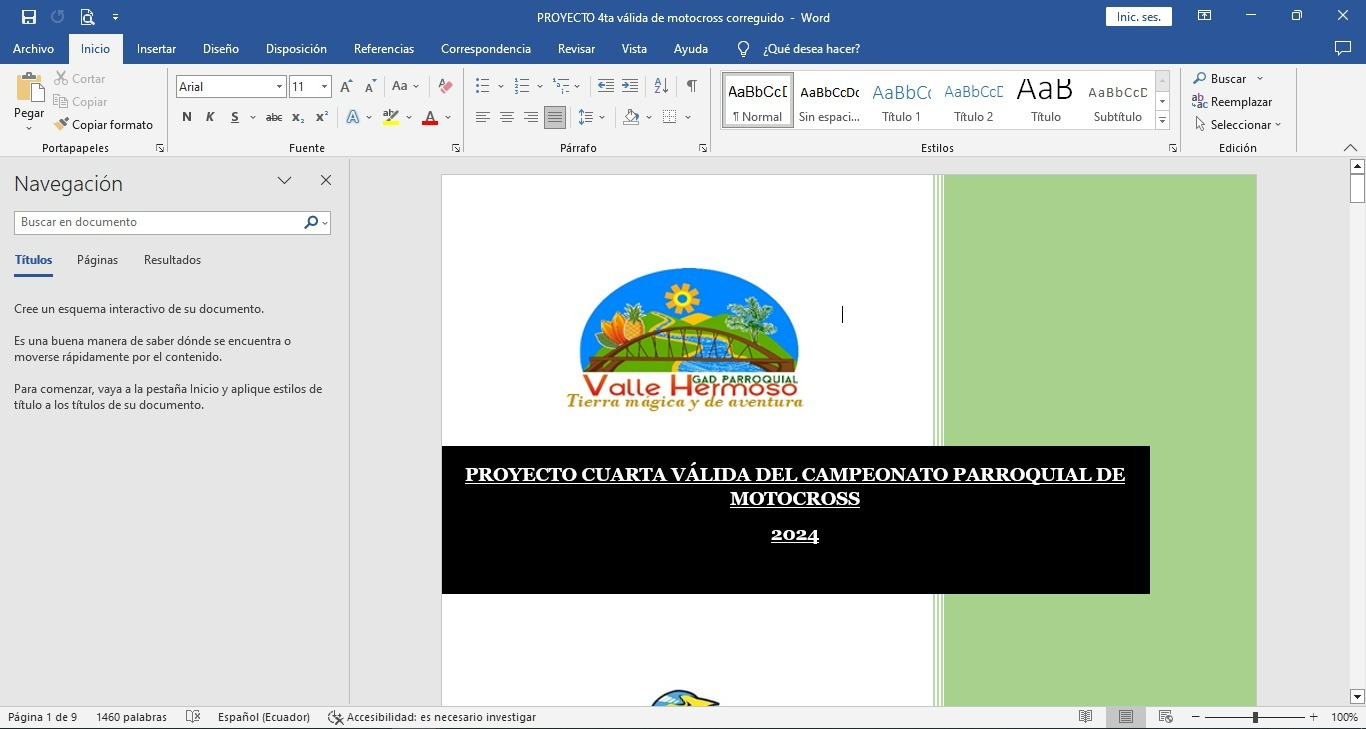Open the Comments pane icon

point(1343,48)
